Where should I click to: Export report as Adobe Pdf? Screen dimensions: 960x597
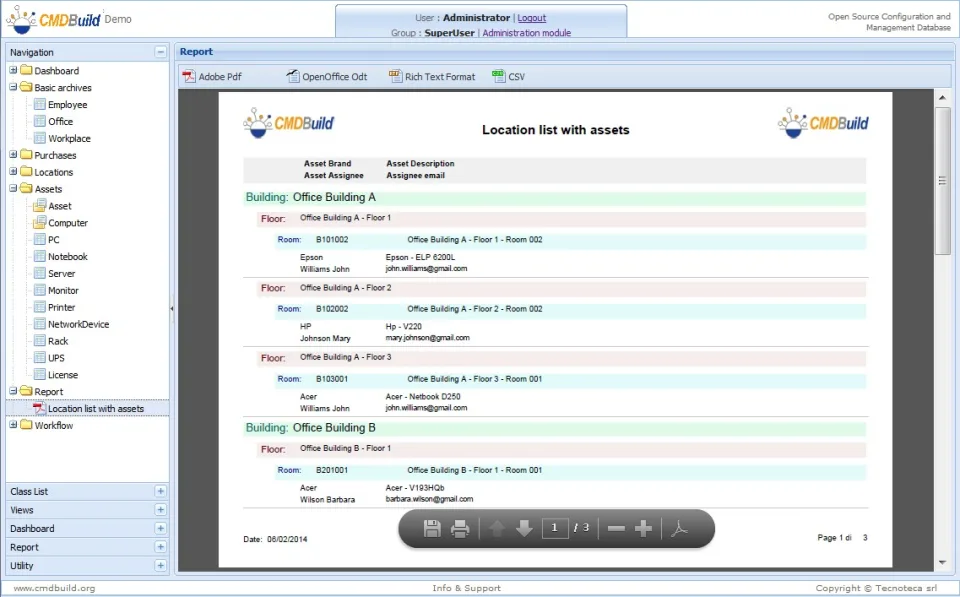[212, 77]
